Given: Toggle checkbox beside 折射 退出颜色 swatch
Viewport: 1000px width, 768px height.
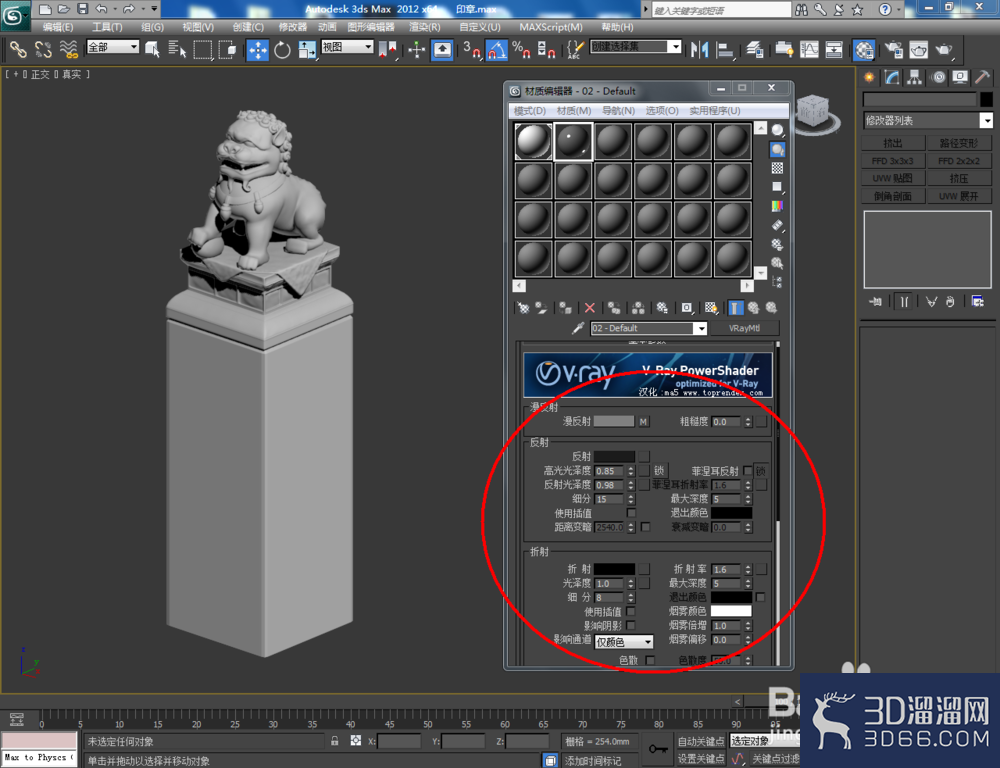Looking at the screenshot, I should (760, 597).
